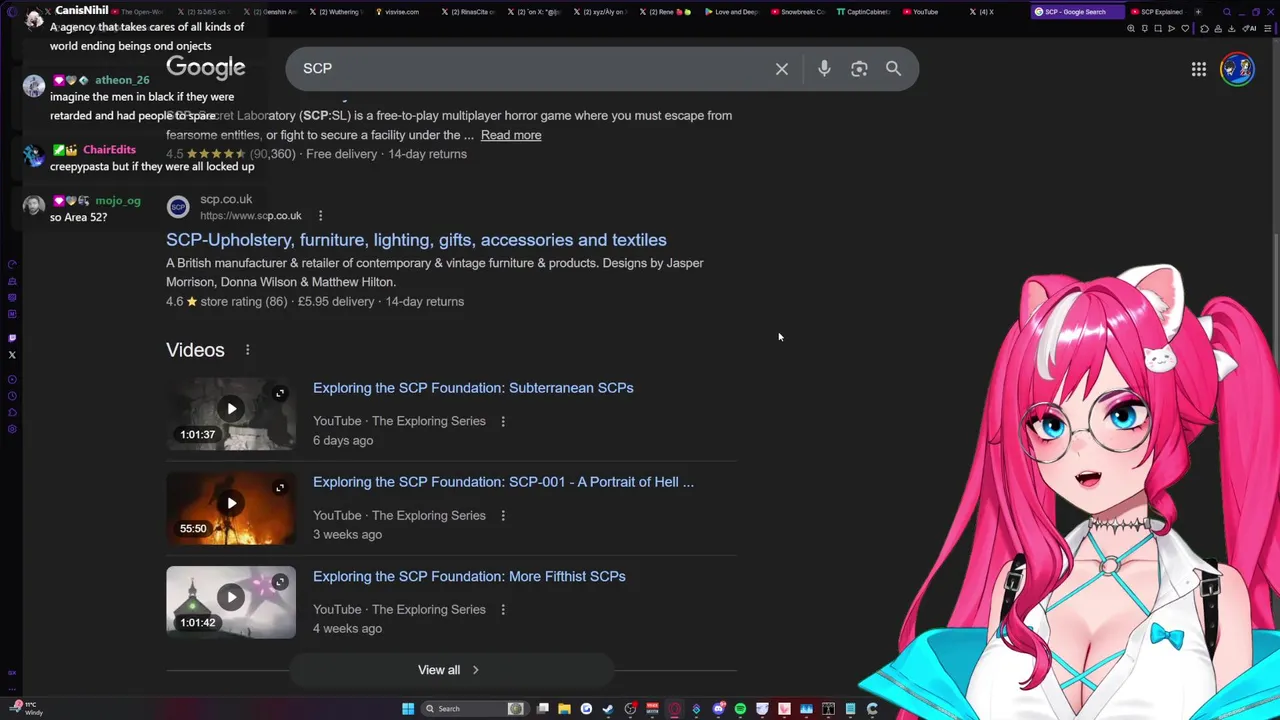Expand preview on SCP-001 video thumbnail

pos(280,487)
